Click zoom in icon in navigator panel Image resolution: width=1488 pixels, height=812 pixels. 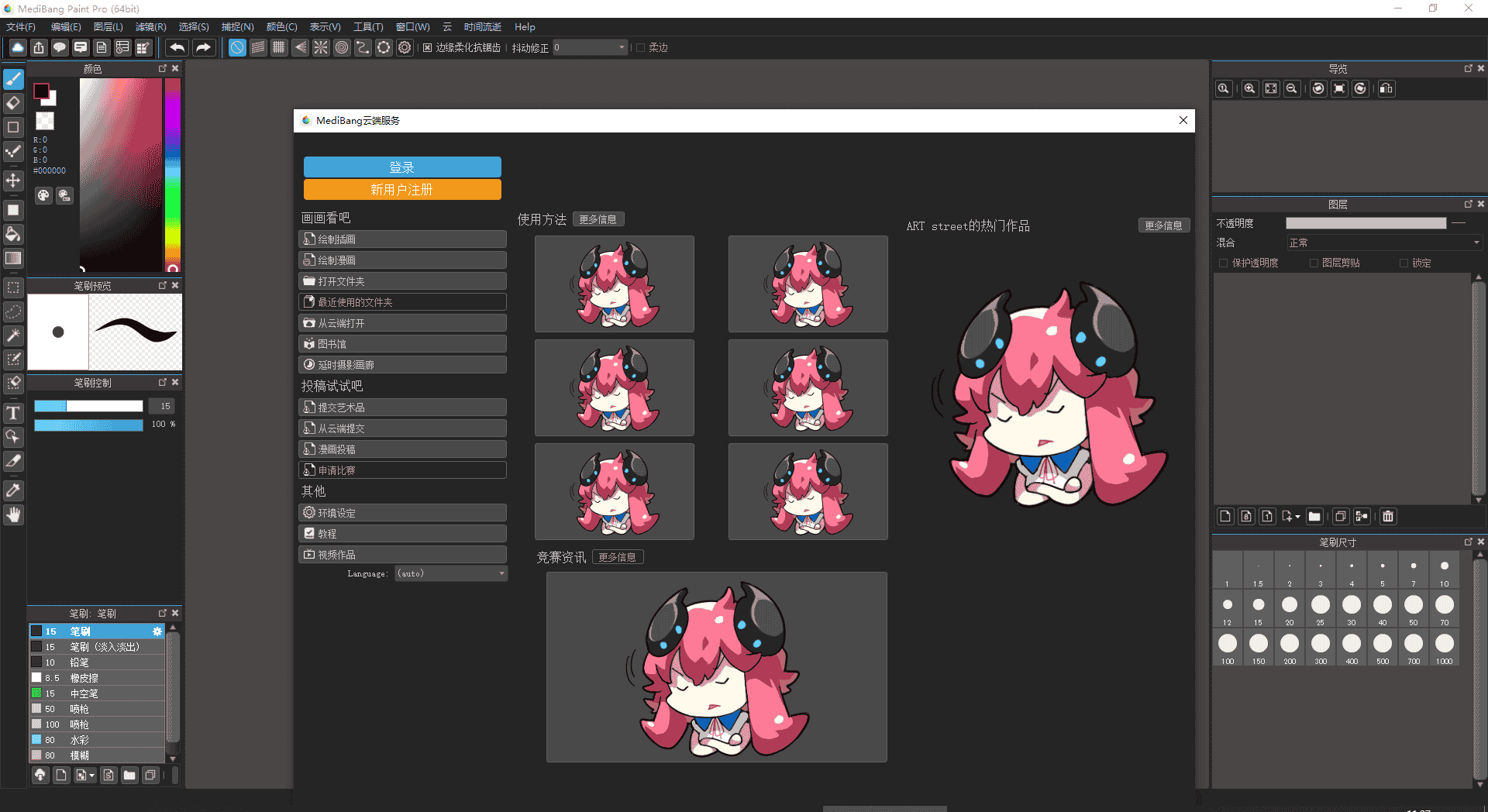(x=1249, y=89)
